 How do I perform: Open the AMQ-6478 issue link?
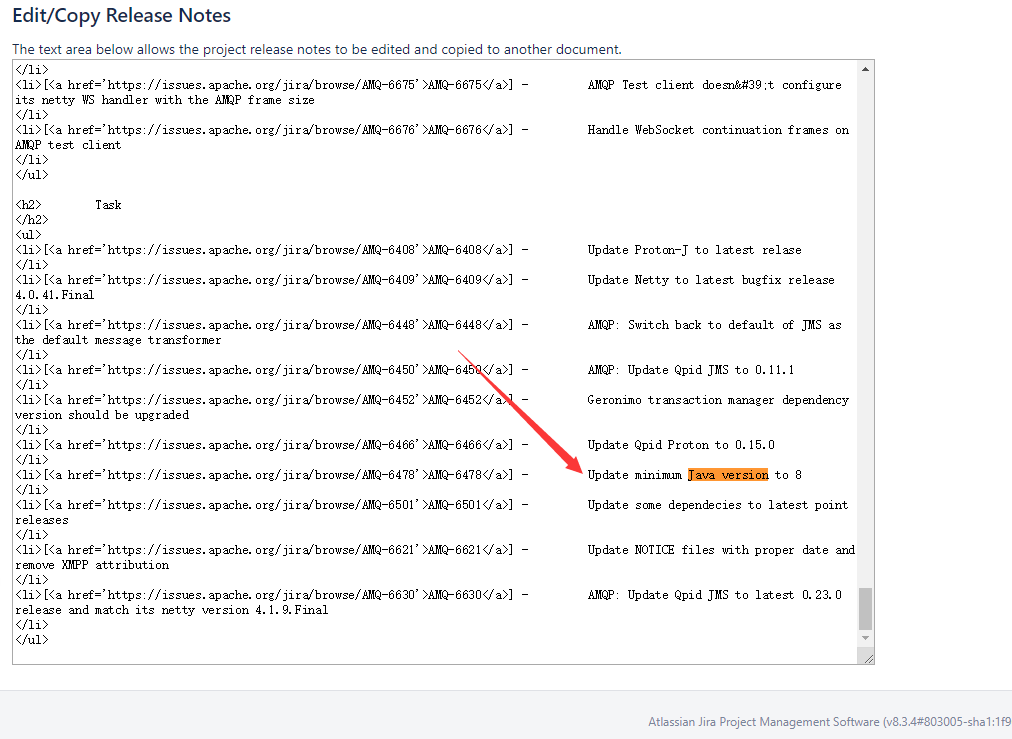coord(452,474)
